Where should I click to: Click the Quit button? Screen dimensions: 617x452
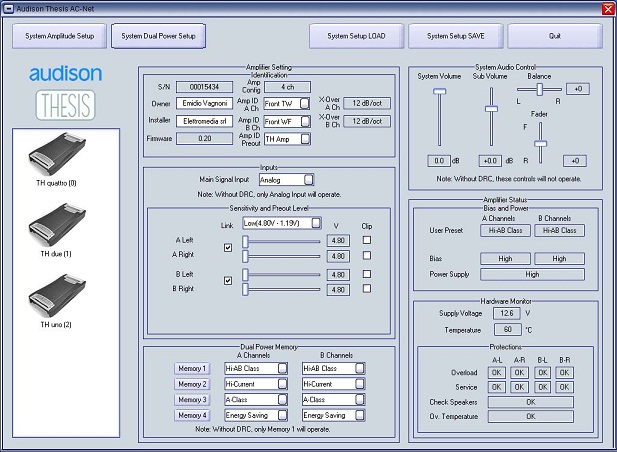pyautogui.click(x=555, y=36)
